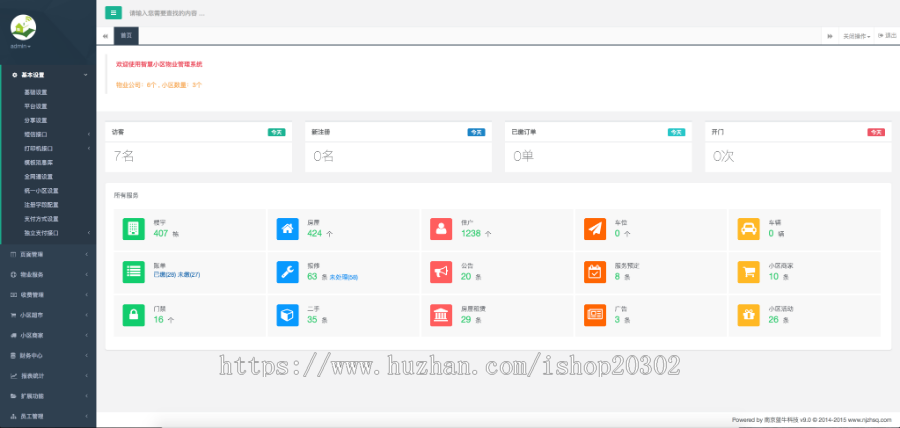The image size is (900, 428).
Task: Click the '0单' paid orders value
Action: [x=523, y=156]
